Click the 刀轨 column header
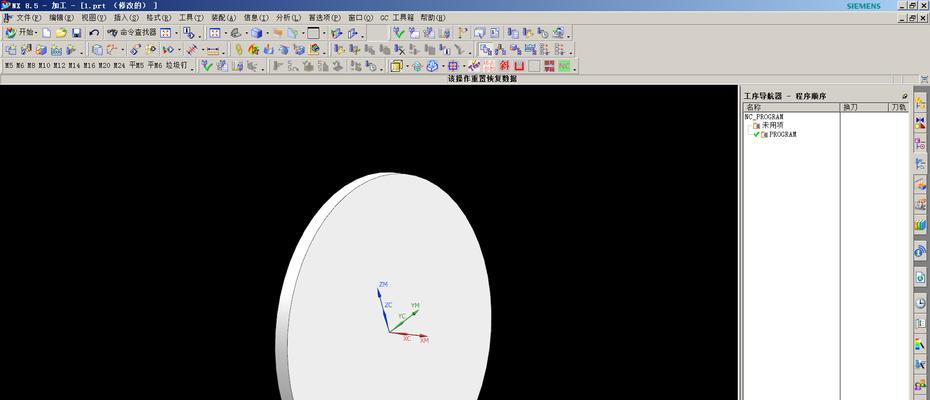This screenshot has height=400, width=930. [898, 107]
